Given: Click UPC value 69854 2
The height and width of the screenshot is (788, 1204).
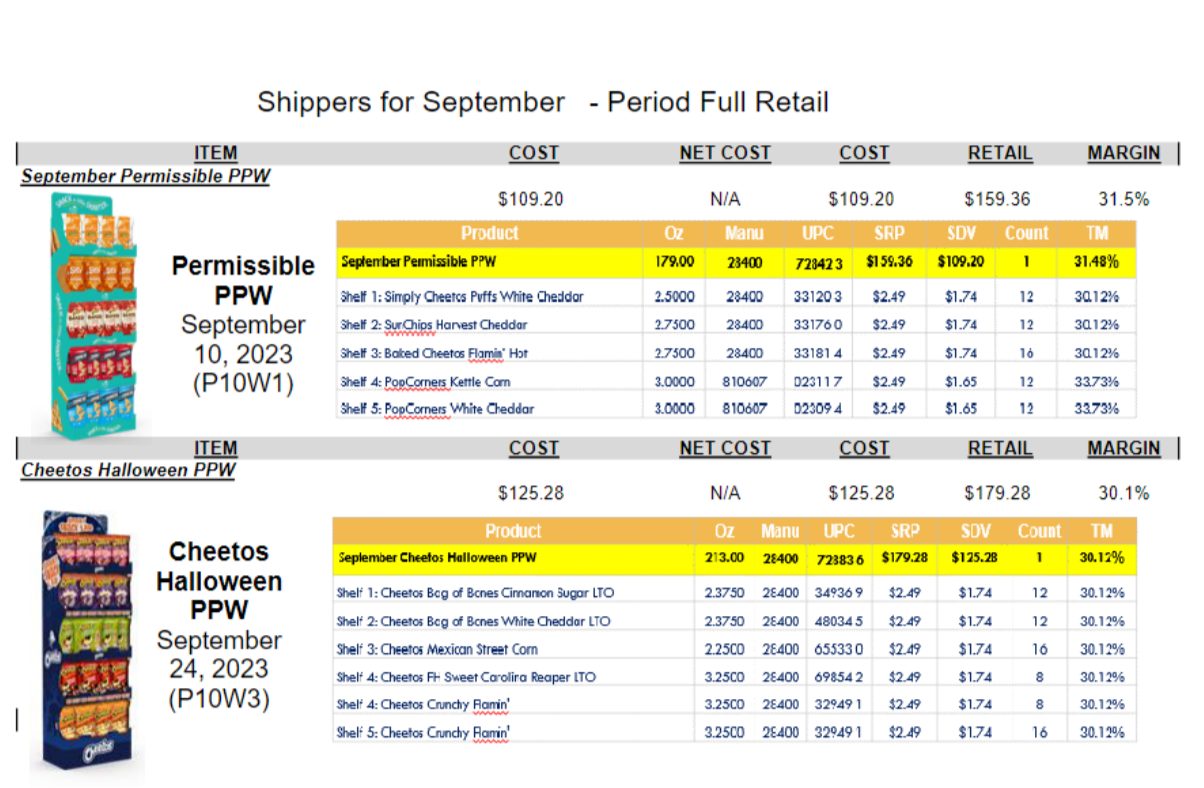Looking at the screenshot, I should pos(841,677).
